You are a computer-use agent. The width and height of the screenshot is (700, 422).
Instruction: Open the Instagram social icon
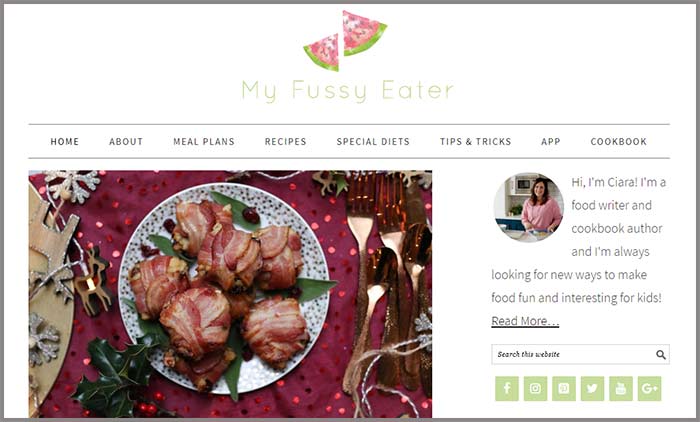point(535,389)
